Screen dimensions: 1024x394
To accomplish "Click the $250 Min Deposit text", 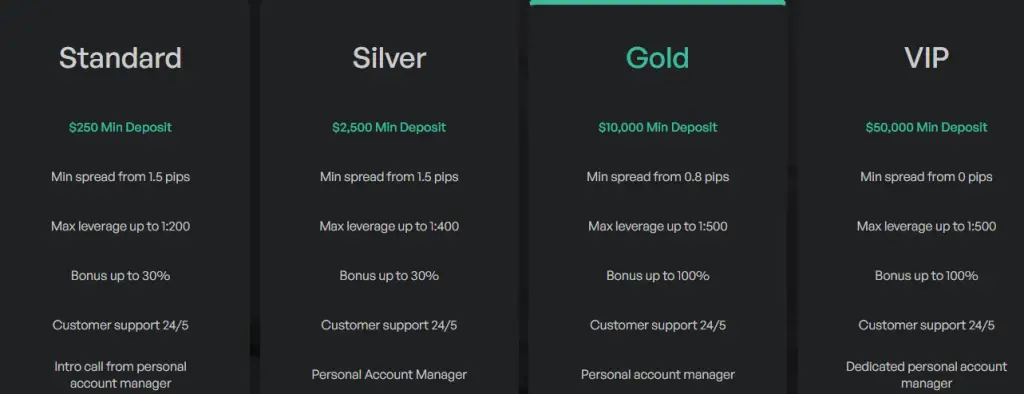I will pos(120,127).
